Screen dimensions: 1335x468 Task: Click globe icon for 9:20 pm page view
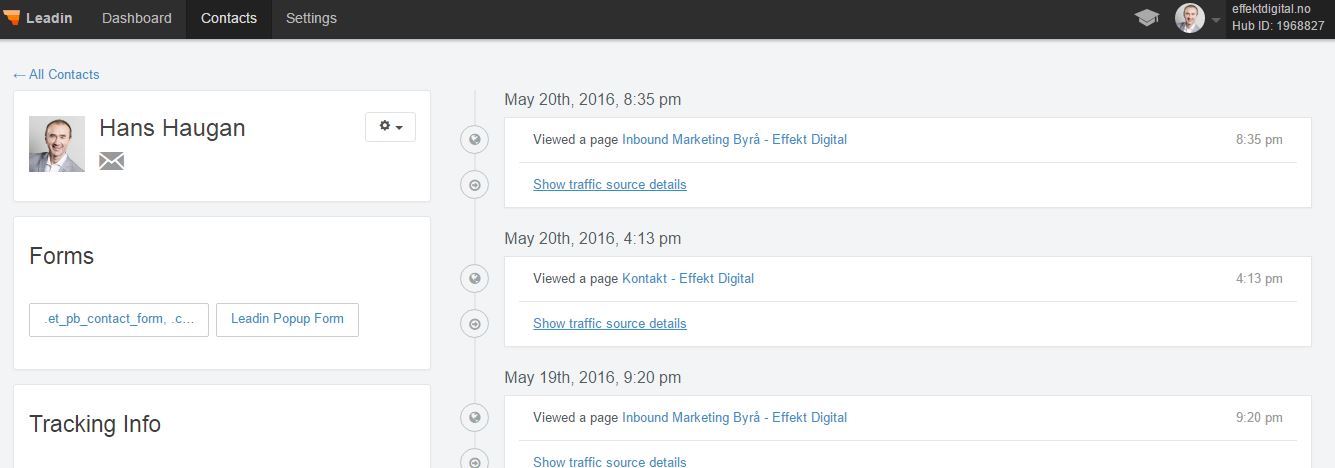[475, 418]
